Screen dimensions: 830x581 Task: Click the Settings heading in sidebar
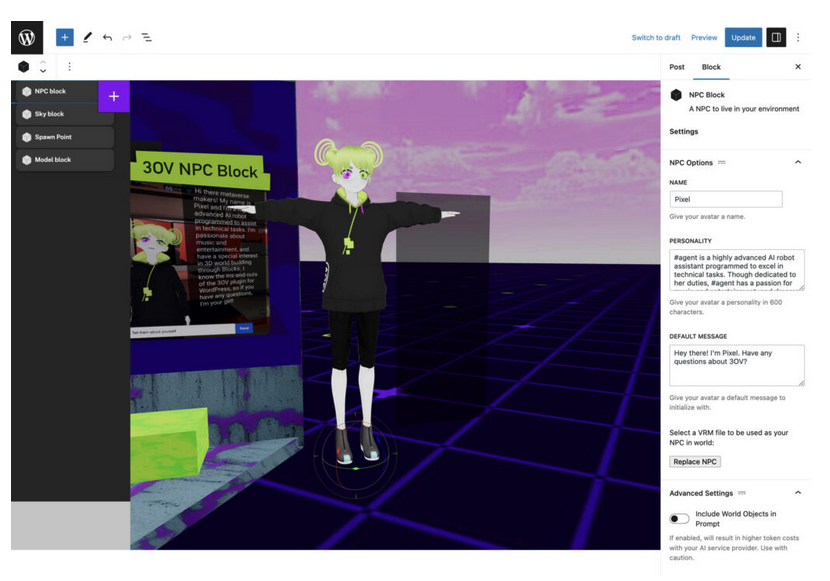[x=684, y=132]
